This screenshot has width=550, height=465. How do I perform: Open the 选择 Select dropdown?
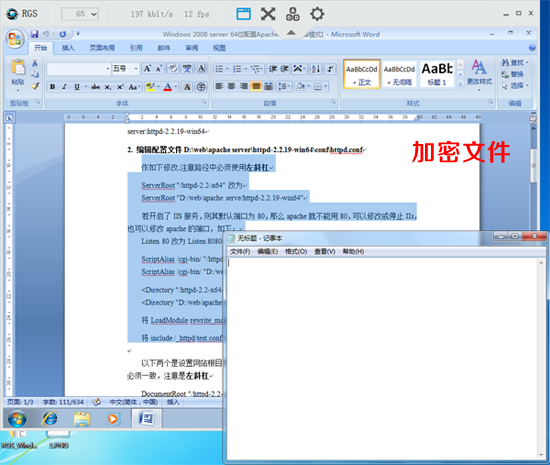pyautogui.click(x=515, y=86)
